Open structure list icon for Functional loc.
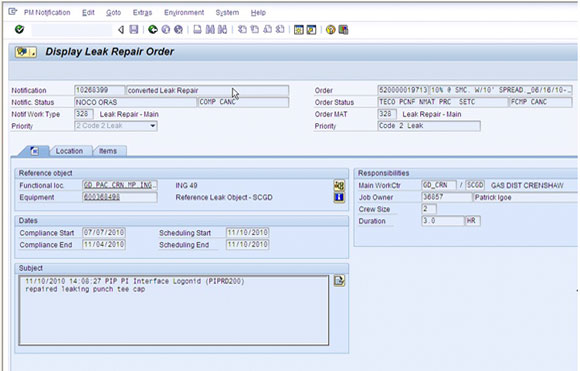 click(x=339, y=185)
